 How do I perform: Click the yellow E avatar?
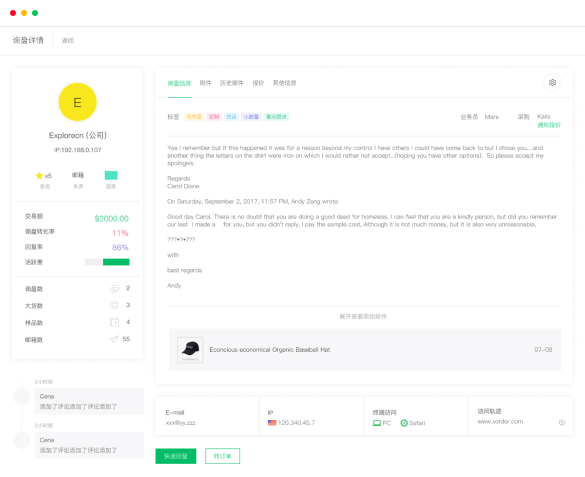[x=78, y=102]
